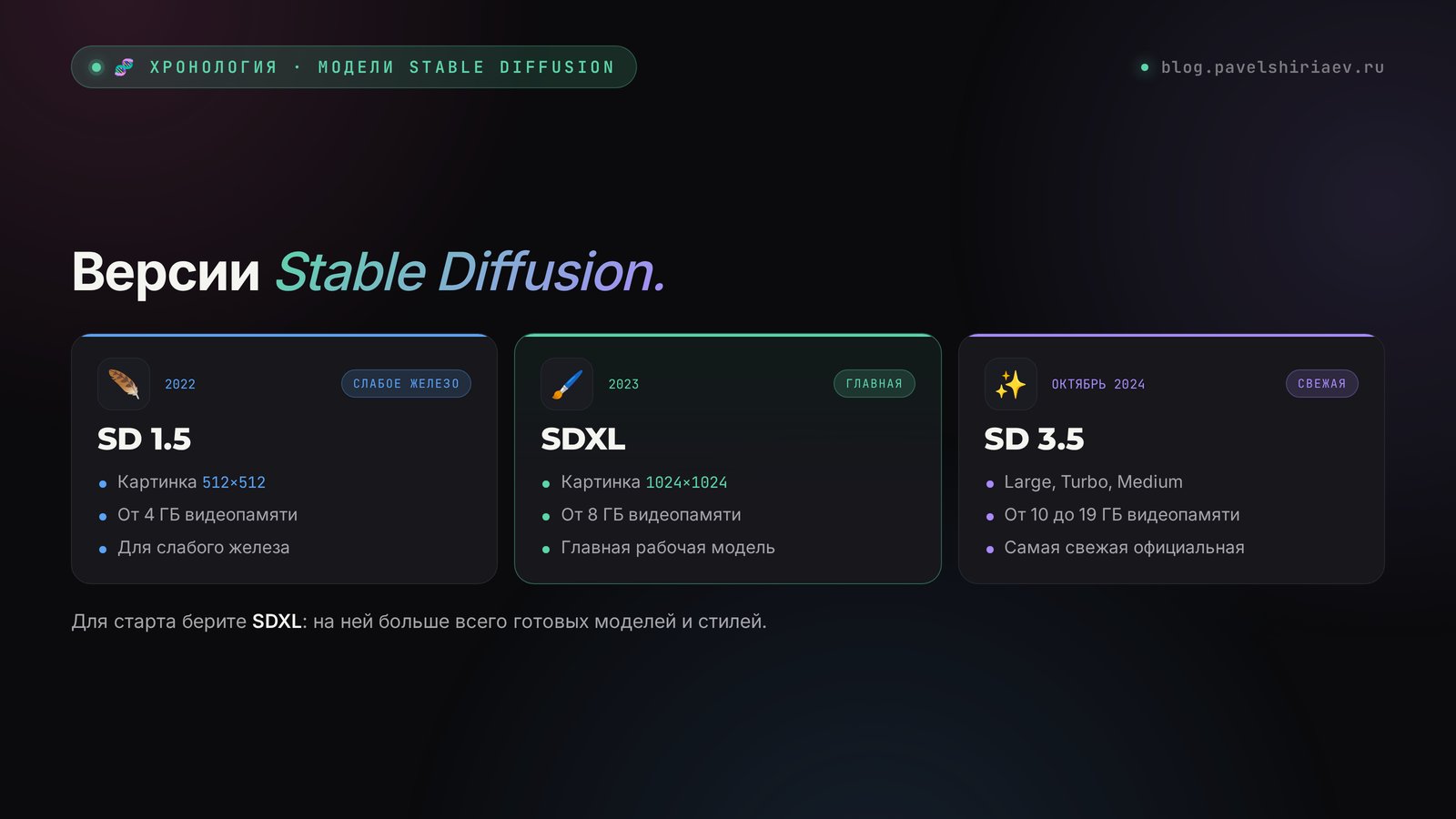This screenshot has width=1456, height=819.
Task: Click the SDXL card title
Action: point(583,439)
